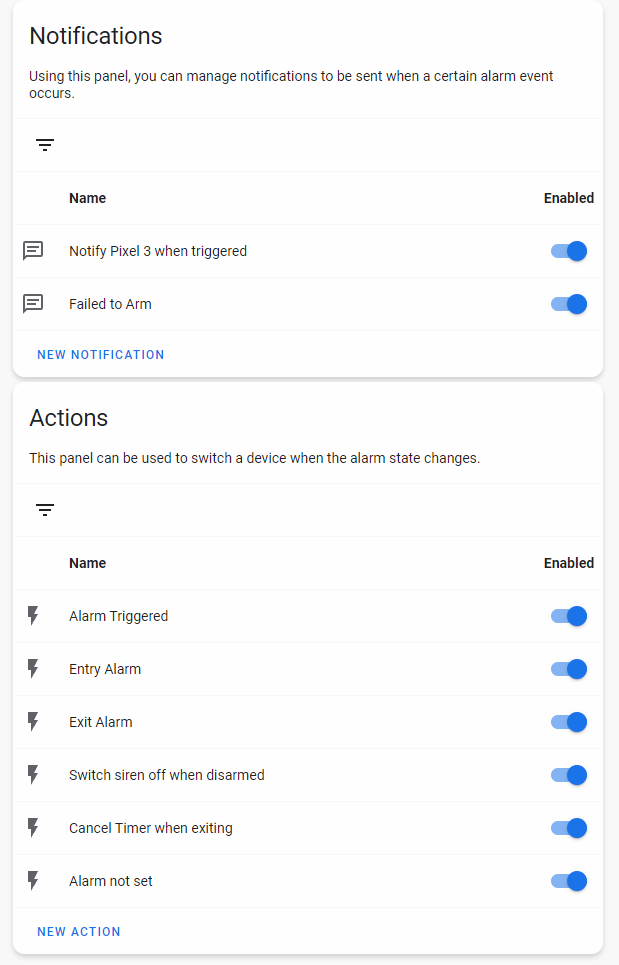
Task: Open the Notifications filter icon
Action: point(45,145)
